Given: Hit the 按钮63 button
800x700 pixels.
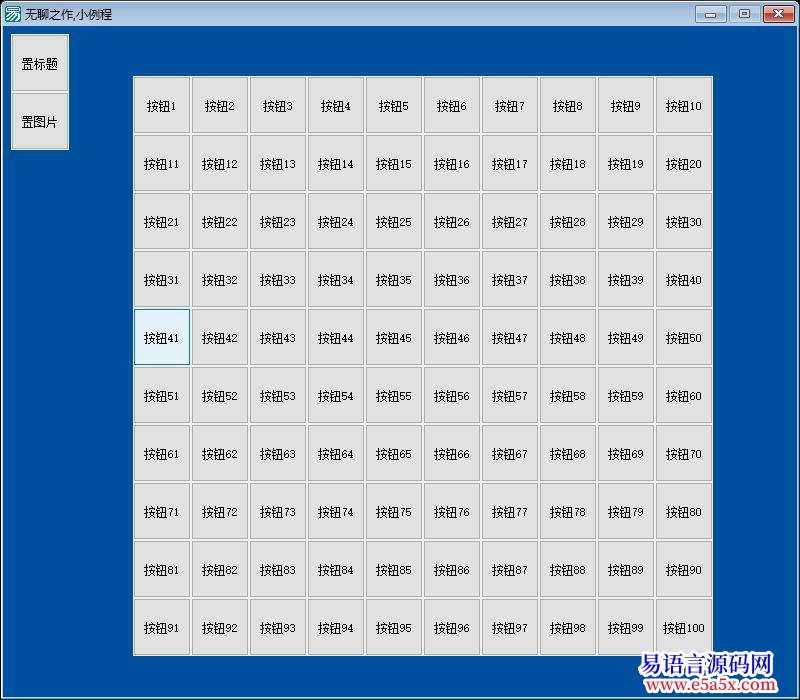Looking at the screenshot, I should pyautogui.click(x=277, y=454).
